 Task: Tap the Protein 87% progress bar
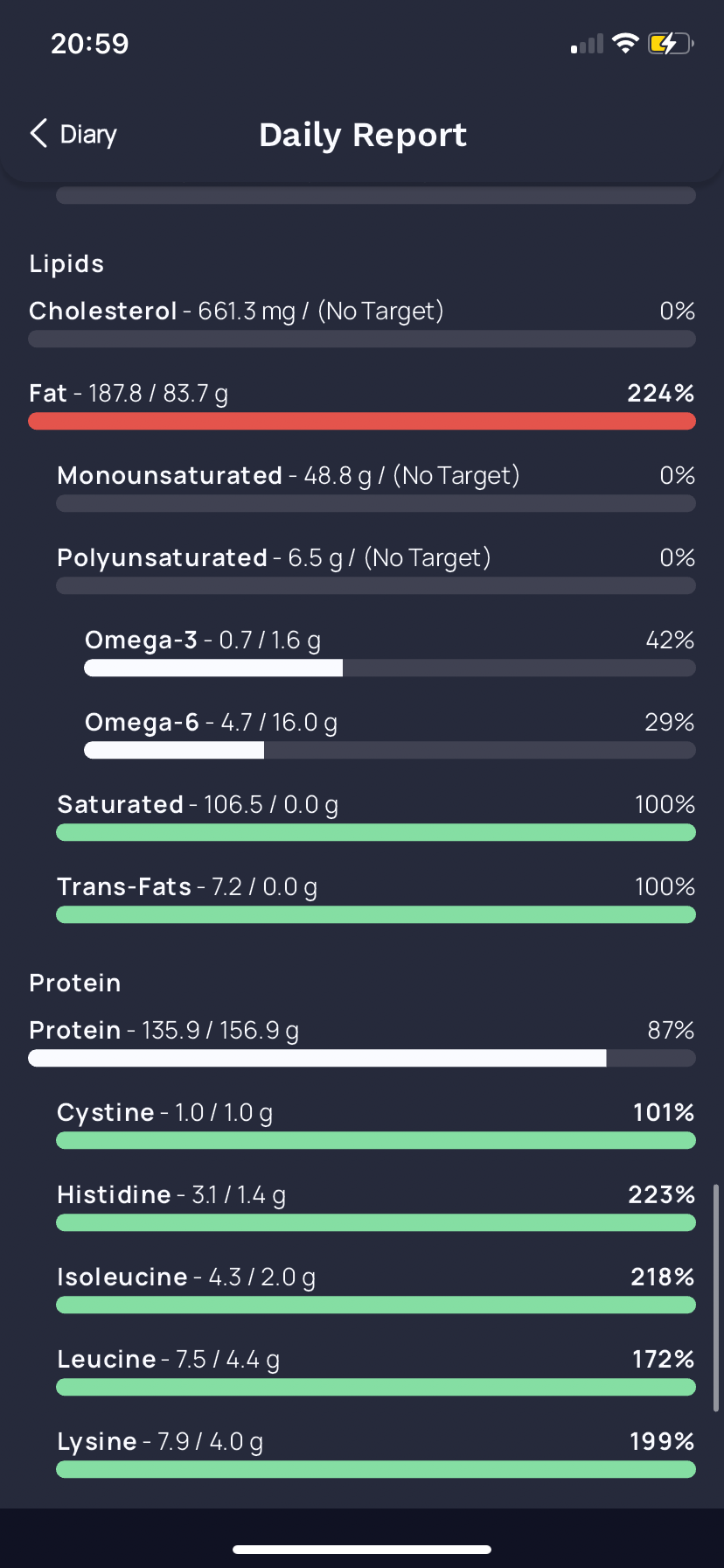point(362,1058)
